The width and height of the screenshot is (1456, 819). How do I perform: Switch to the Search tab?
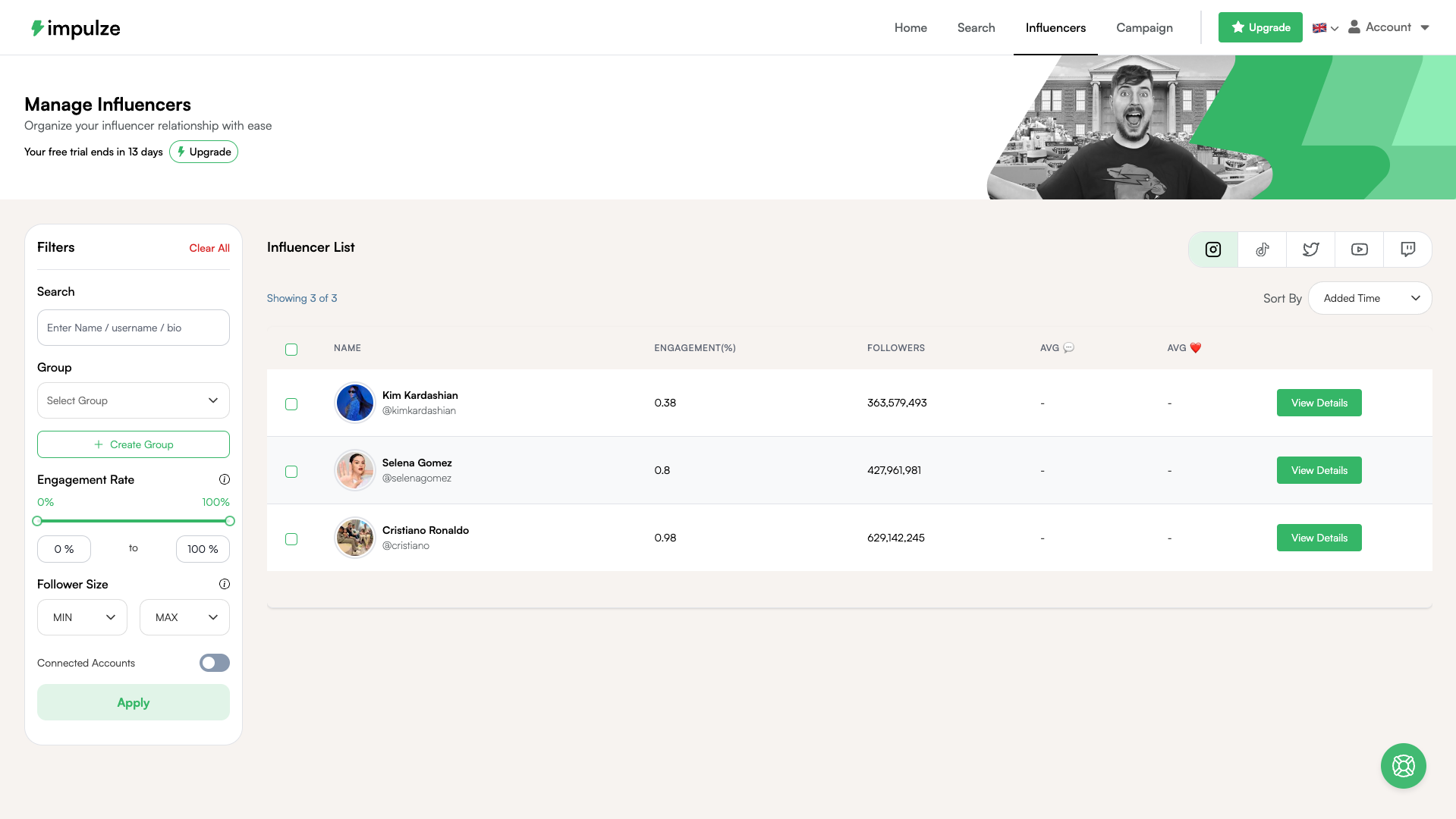pyautogui.click(x=976, y=27)
